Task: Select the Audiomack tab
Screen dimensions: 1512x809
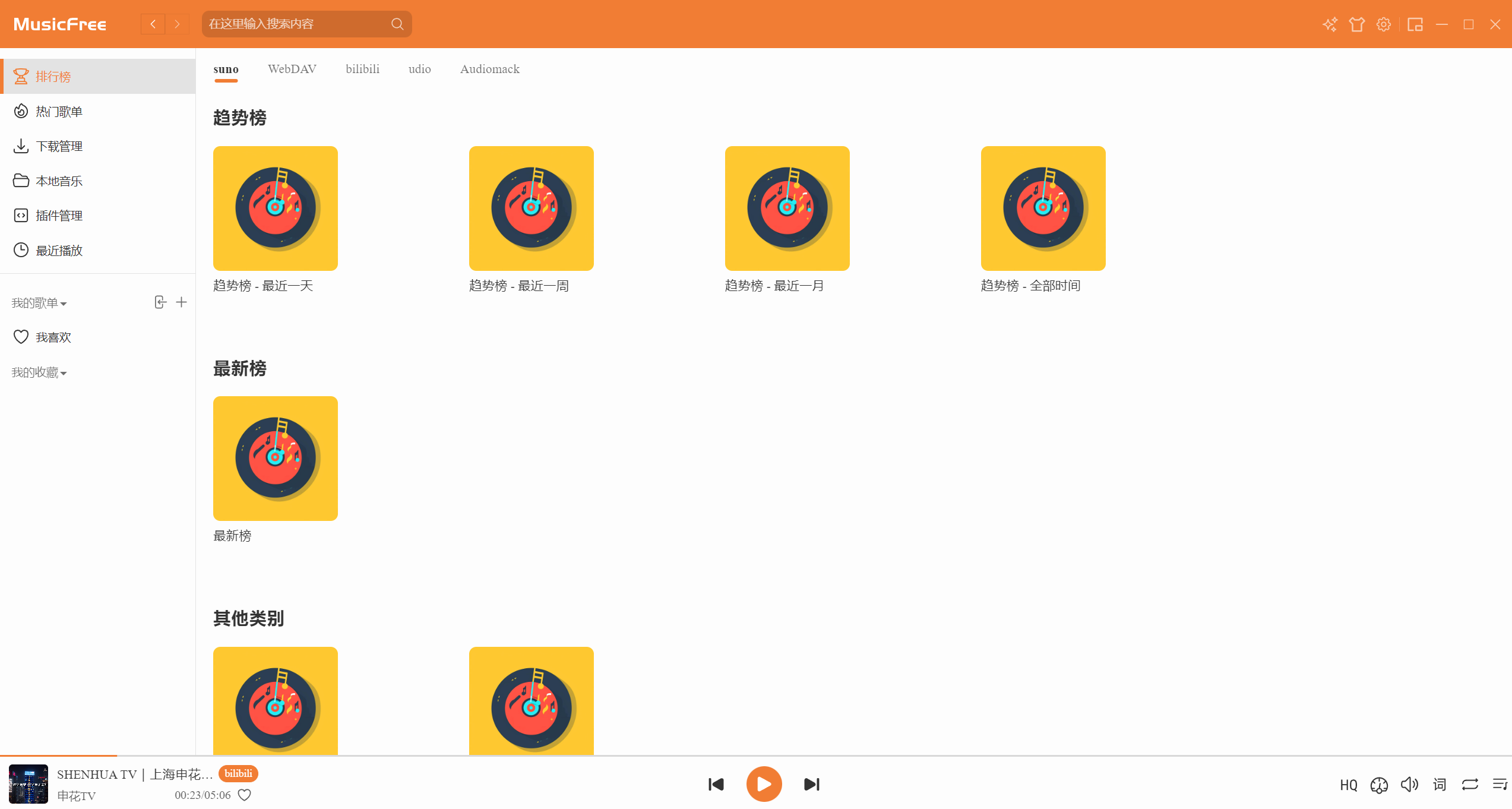Action: click(489, 69)
